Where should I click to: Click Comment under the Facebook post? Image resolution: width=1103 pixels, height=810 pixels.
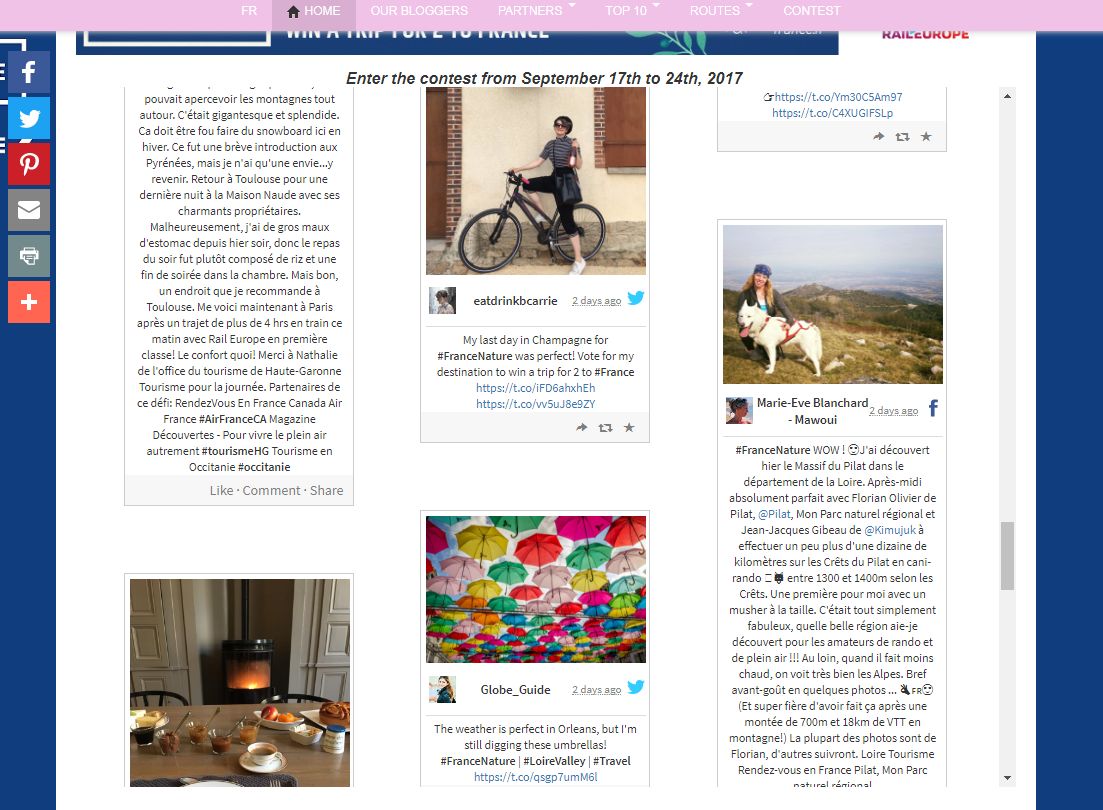click(x=272, y=491)
